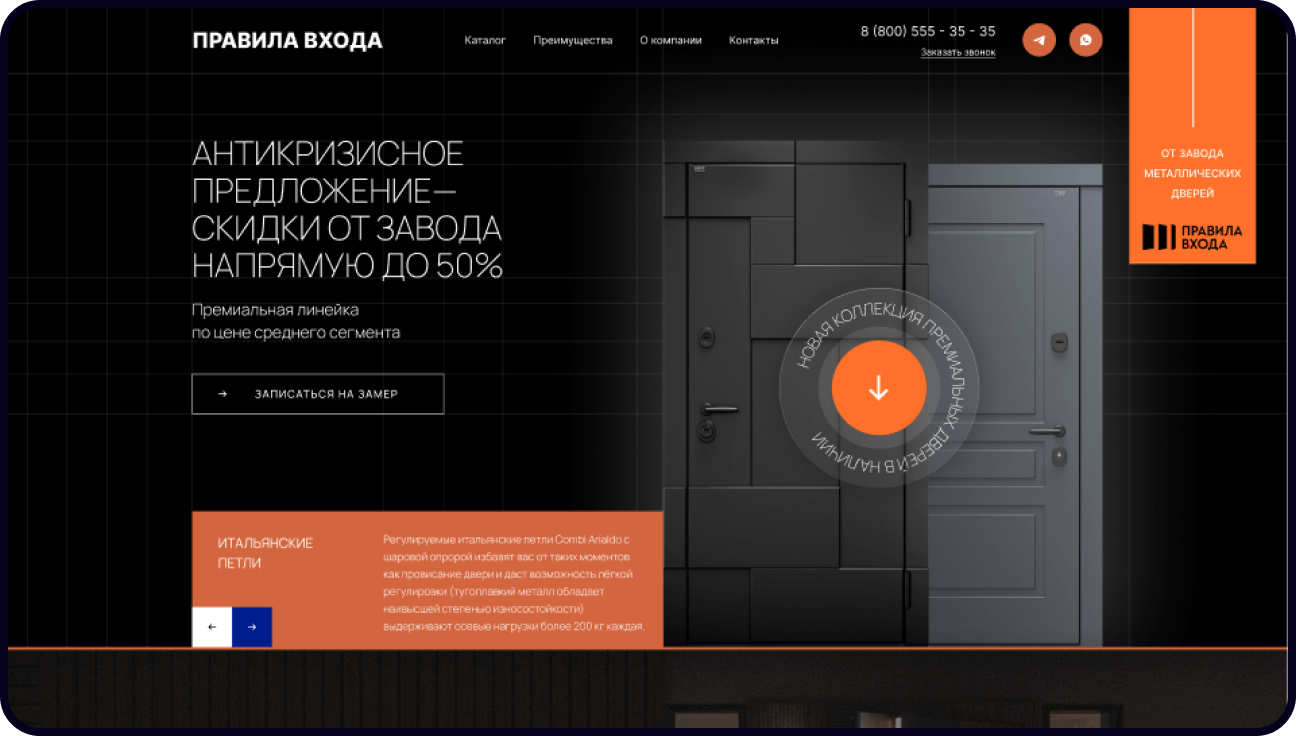Click the orange scroll-down arrow circle
The height and width of the screenshot is (736, 1296).
tap(879, 388)
